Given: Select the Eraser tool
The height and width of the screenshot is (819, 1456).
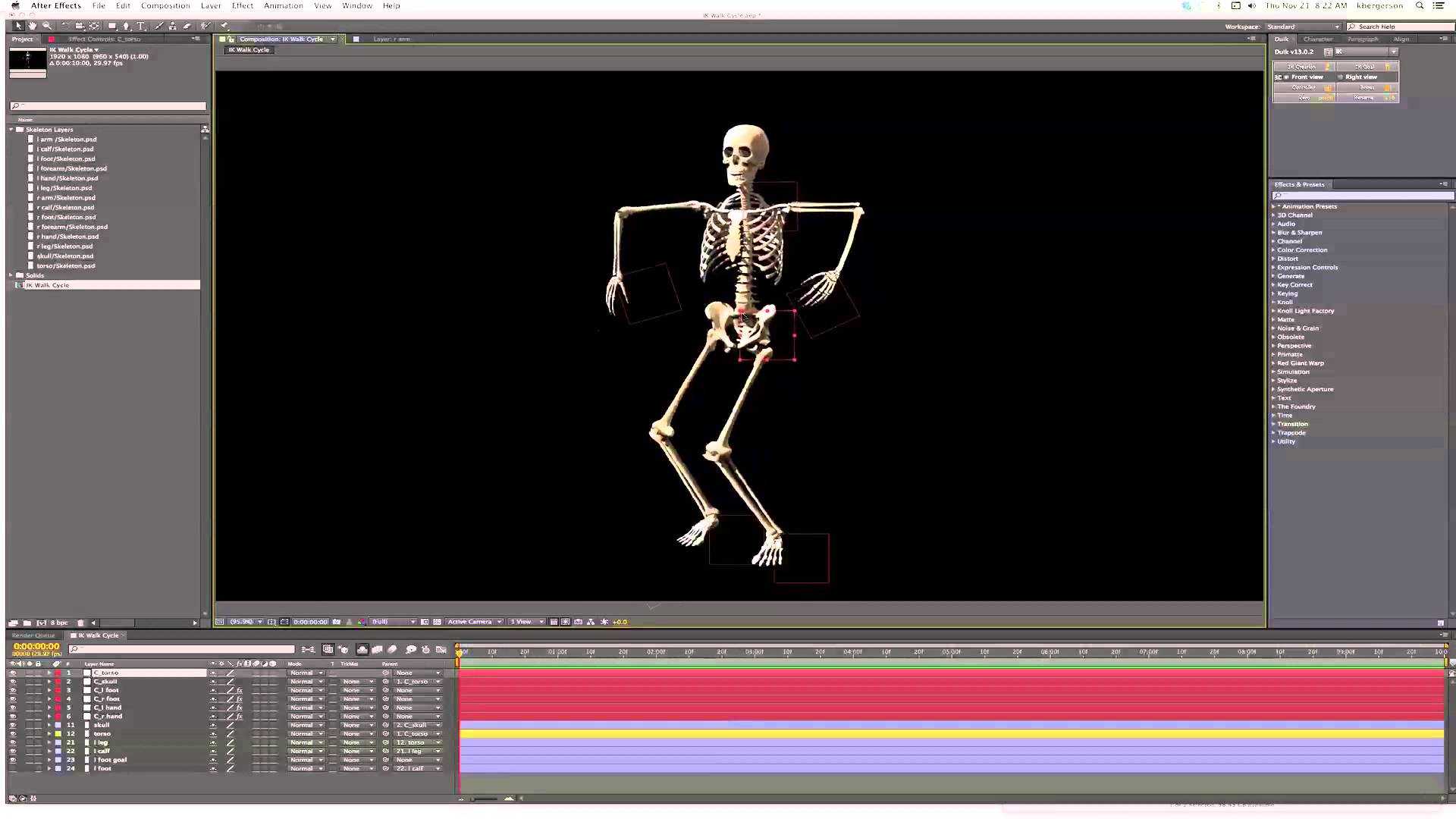Looking at the screenshot, I should (187, 26).
